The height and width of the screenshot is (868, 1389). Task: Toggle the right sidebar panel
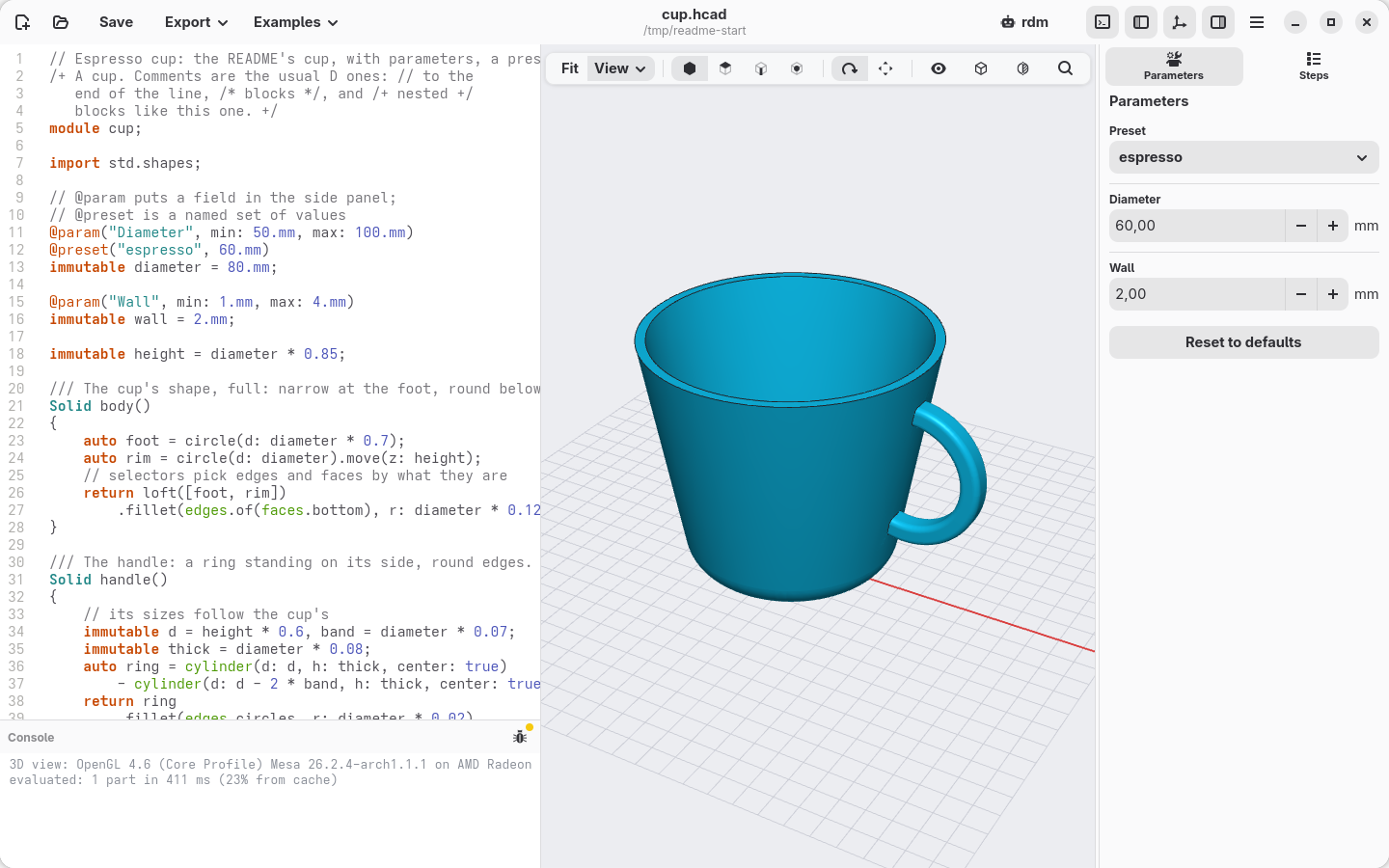click(x=1218, y=22)
